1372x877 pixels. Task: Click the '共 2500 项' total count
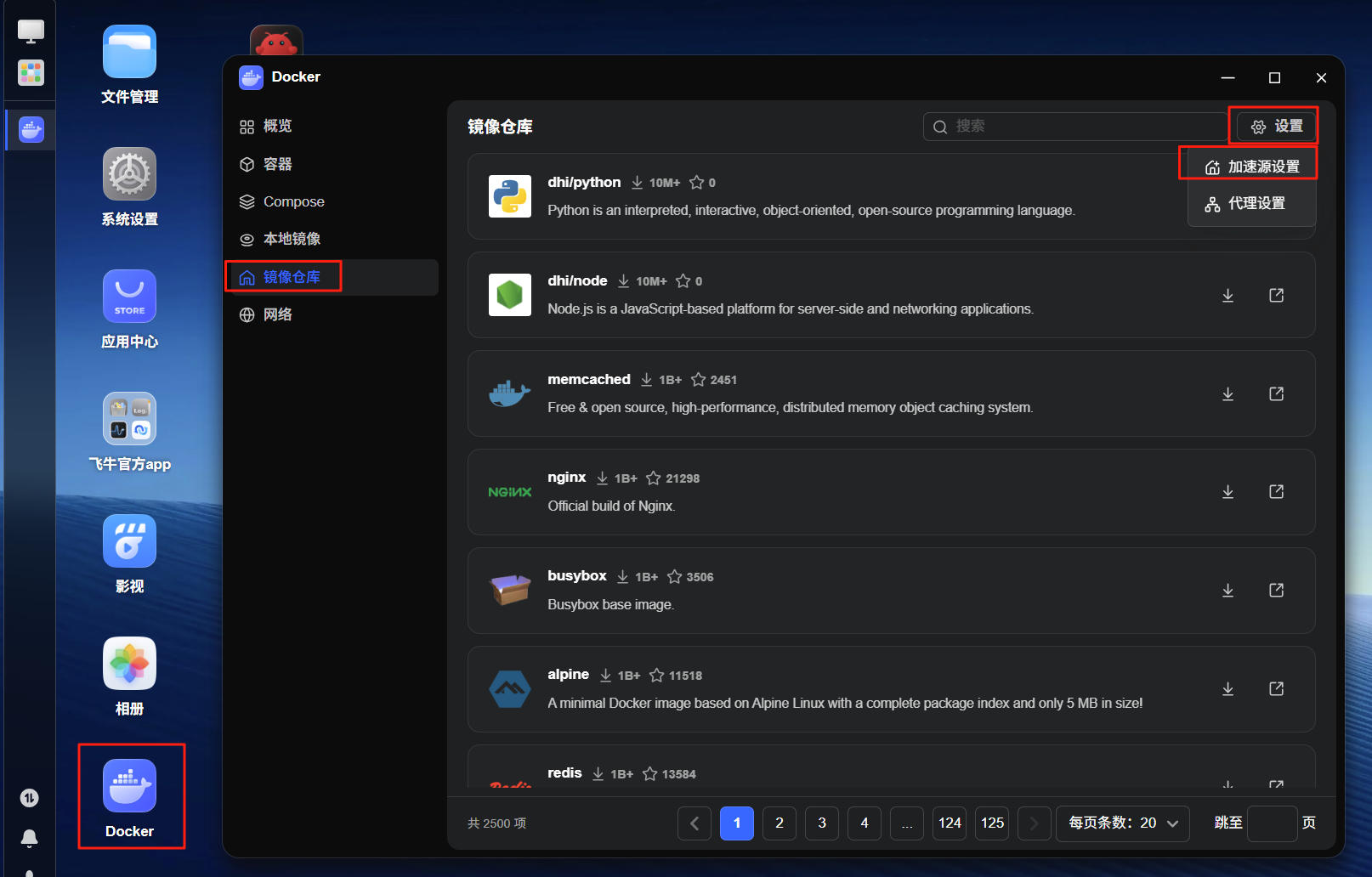(496, 823)
